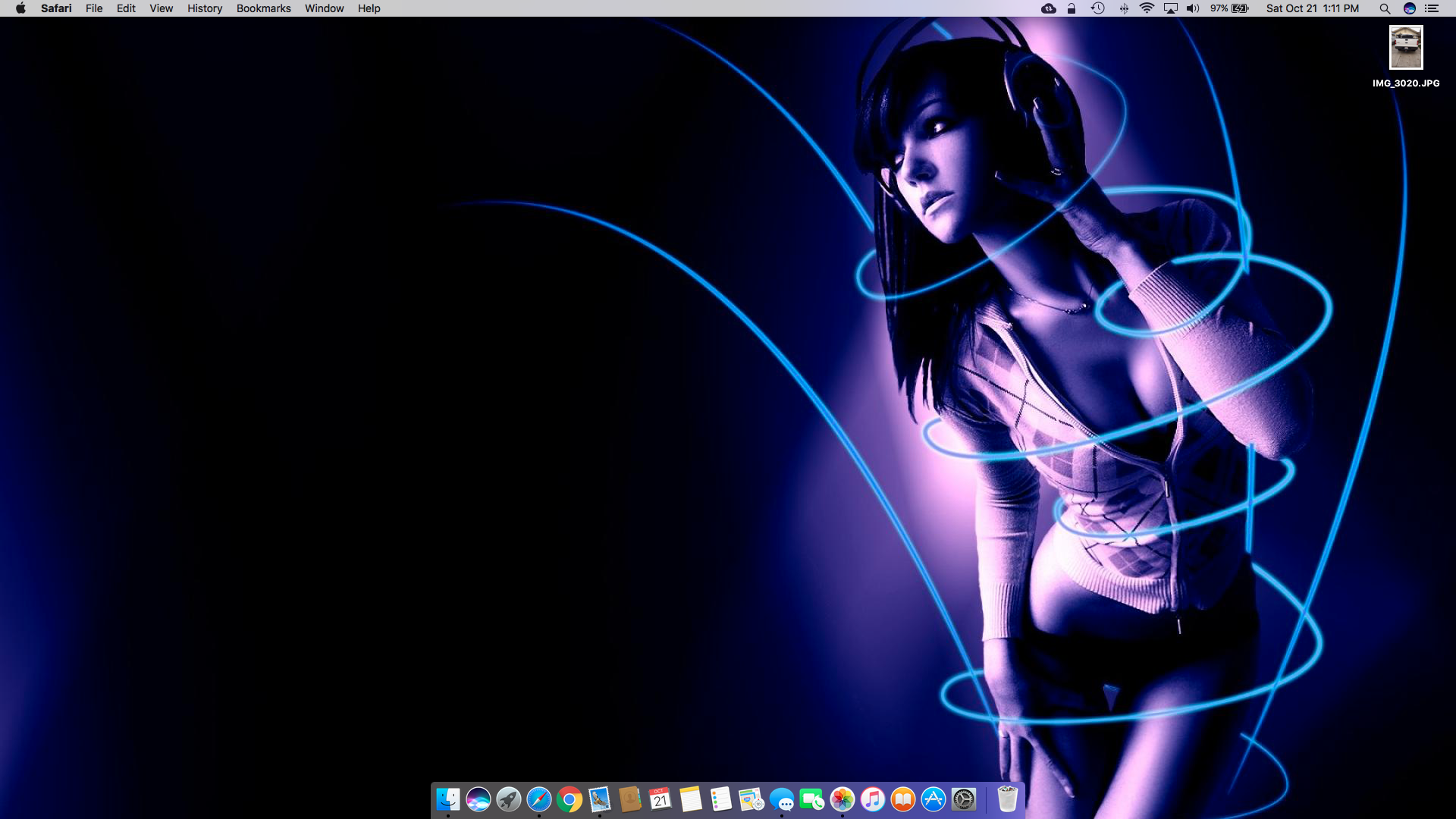Open Notification Center list icon
The image size is (1456, 819).
[x=1432, y=8]
